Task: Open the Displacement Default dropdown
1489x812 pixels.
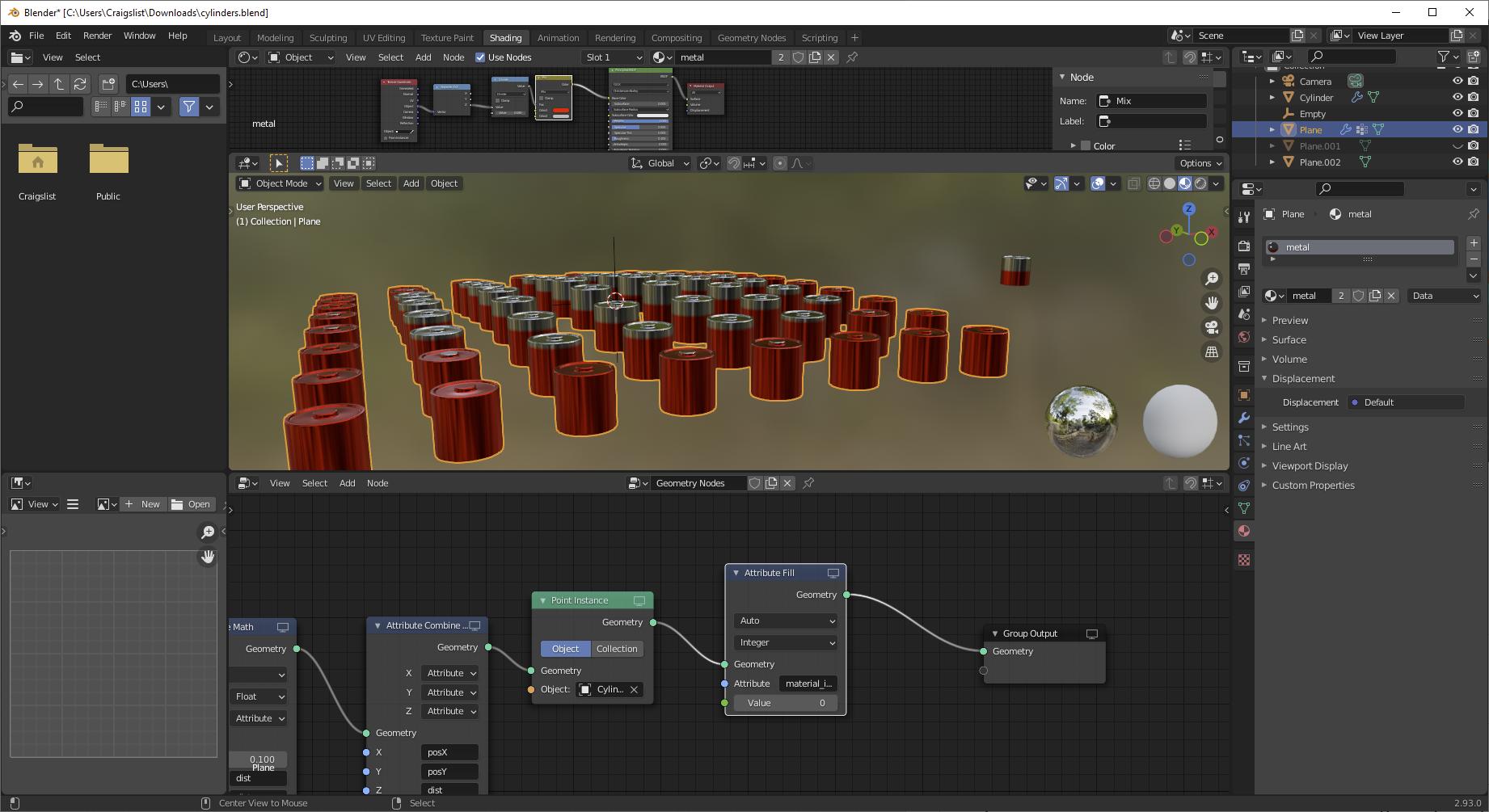Action: (x=1406, y=402)
